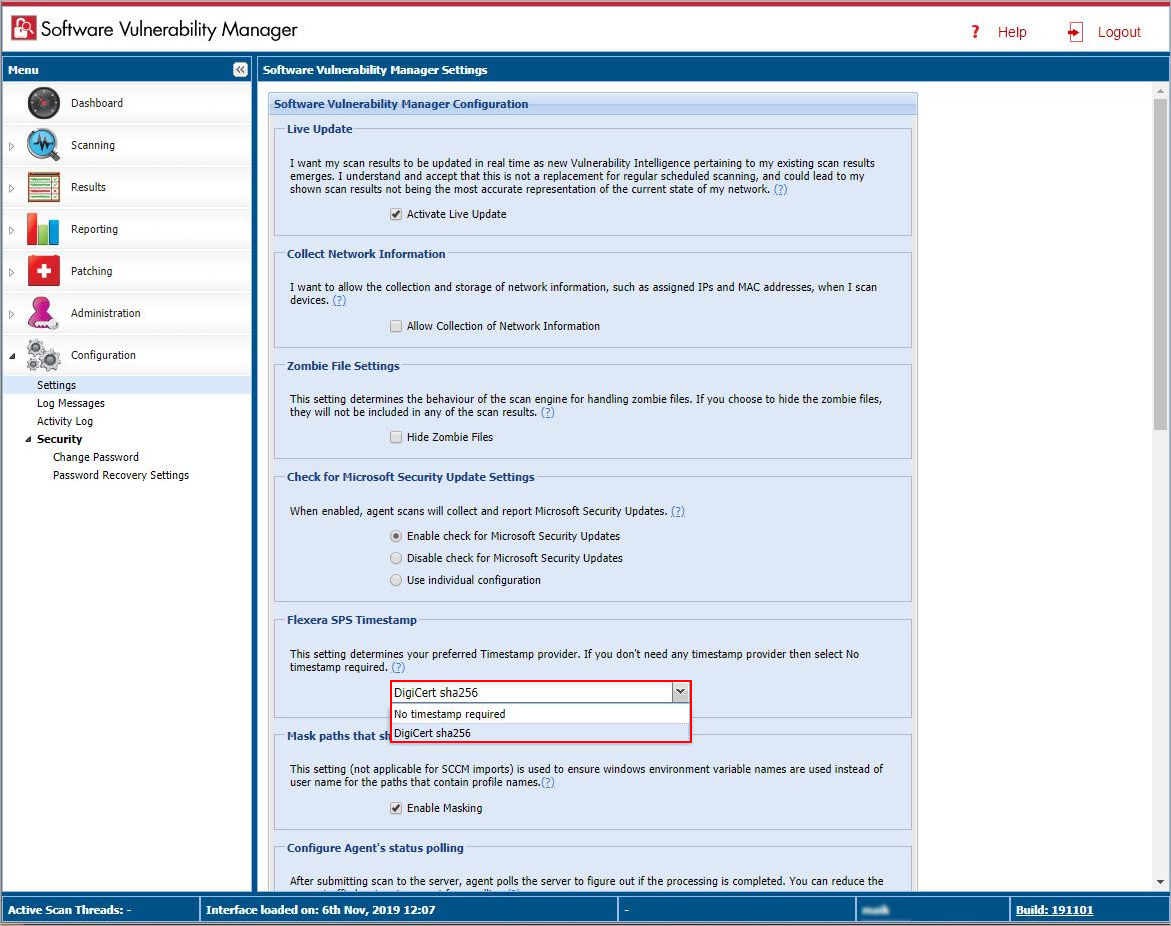Click the Interface loaded on status text

tap(320, 910)
